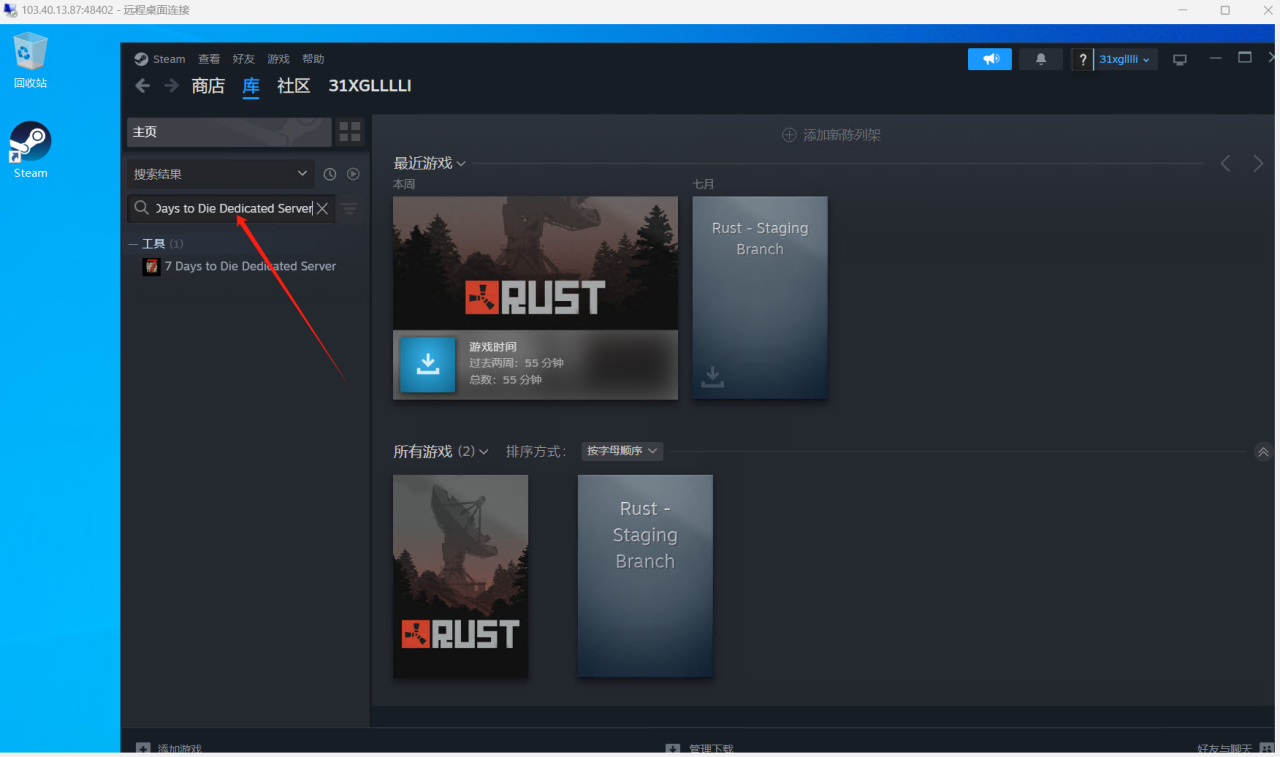This screenshot has height=757, width=1280.
Task: Click the 管理下载 download icon
Action: [673, 748]
